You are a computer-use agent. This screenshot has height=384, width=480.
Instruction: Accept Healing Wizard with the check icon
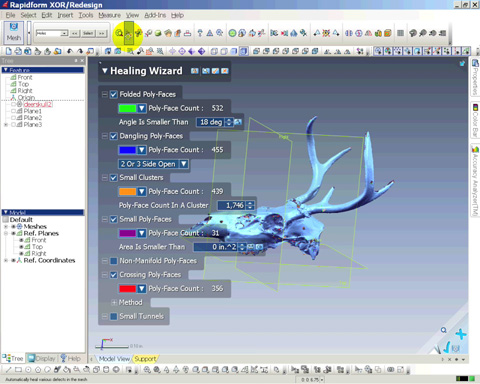[x=215, y=71]
